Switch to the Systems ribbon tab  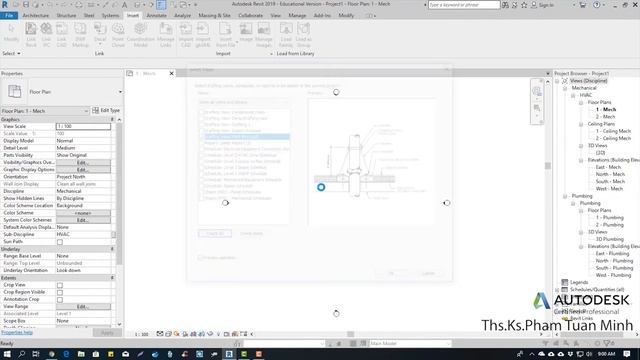(110, 16)
